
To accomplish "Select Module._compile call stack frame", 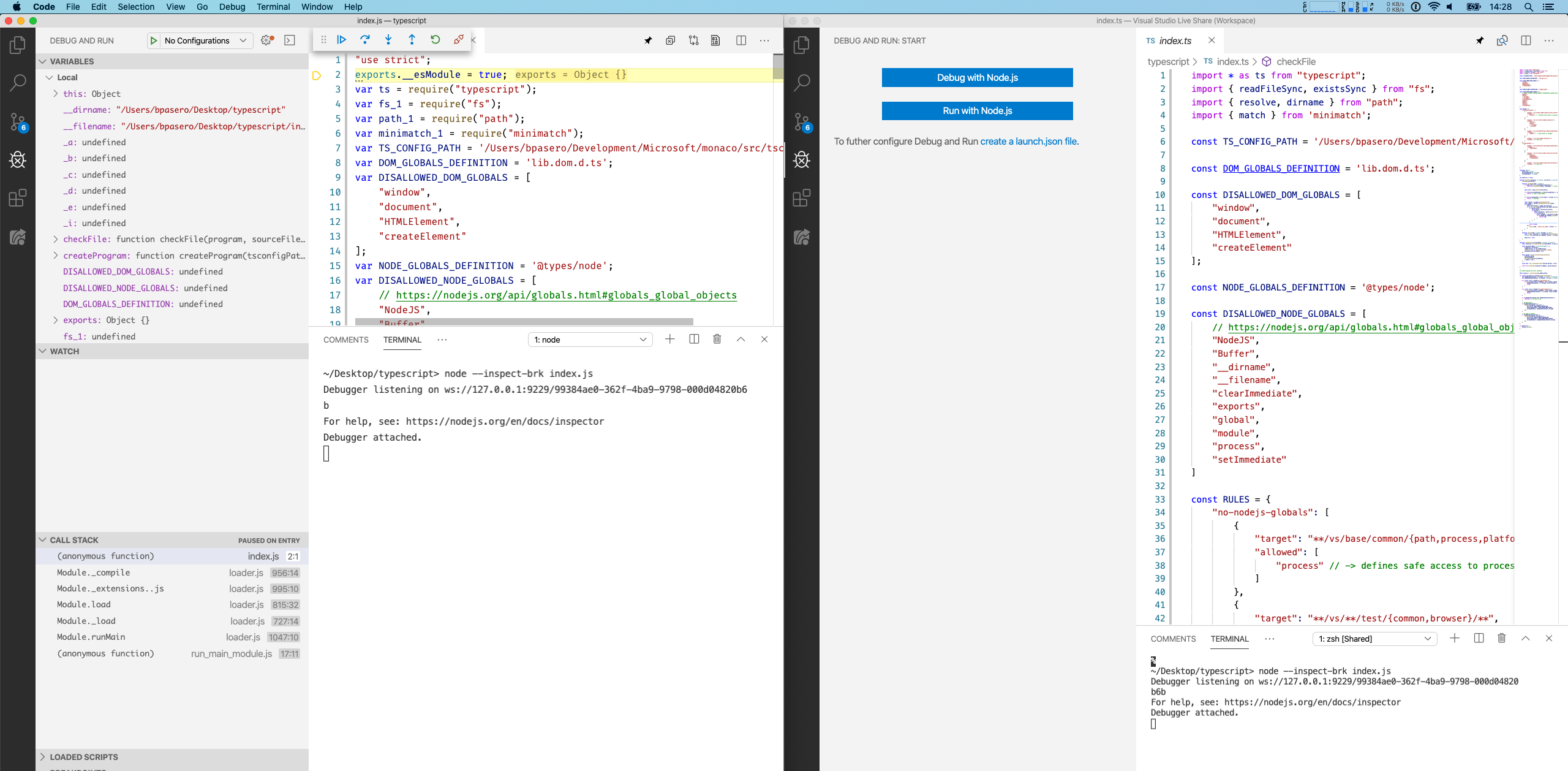I will pyautogui.click(x=172, y=572).
